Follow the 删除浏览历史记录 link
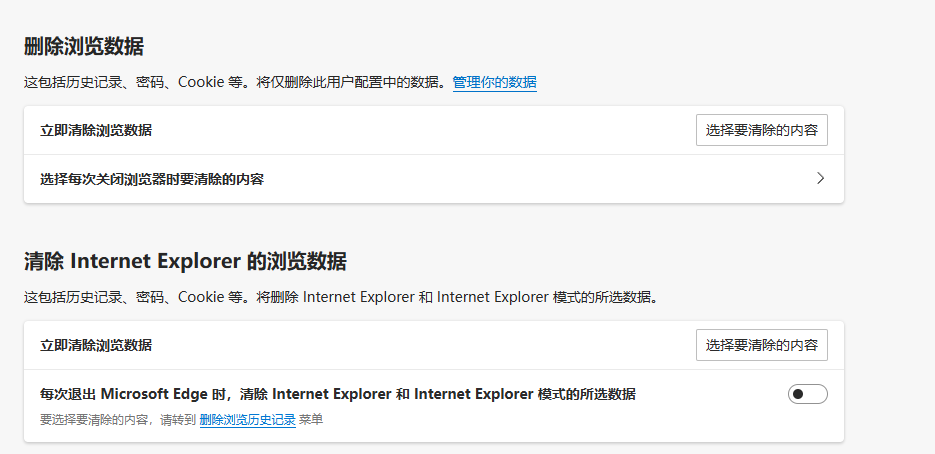The width and height of the screenshot is (935, 454). 247,420
